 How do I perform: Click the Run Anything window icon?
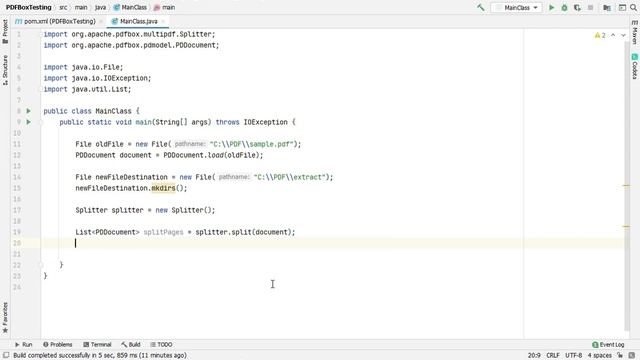click(622, 7)
